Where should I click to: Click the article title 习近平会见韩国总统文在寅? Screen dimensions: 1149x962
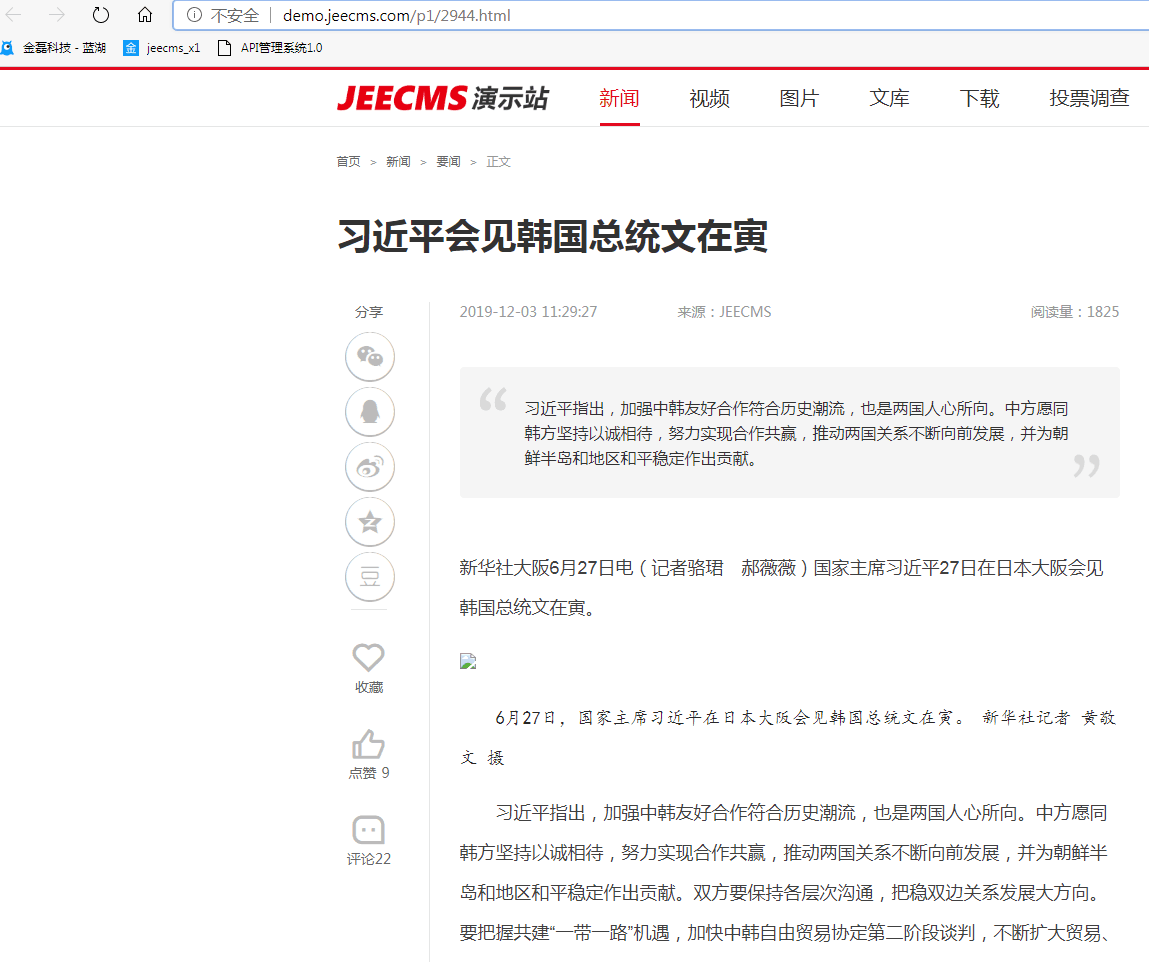[553, 237]
